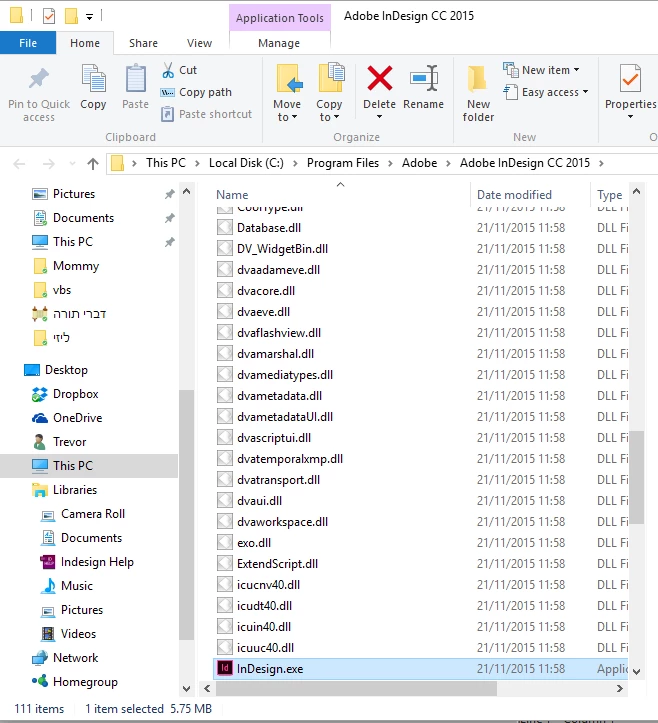Open the File menu tab
Image resolution: width=658 pixels, height=723 pixels.
pos(28,43)
